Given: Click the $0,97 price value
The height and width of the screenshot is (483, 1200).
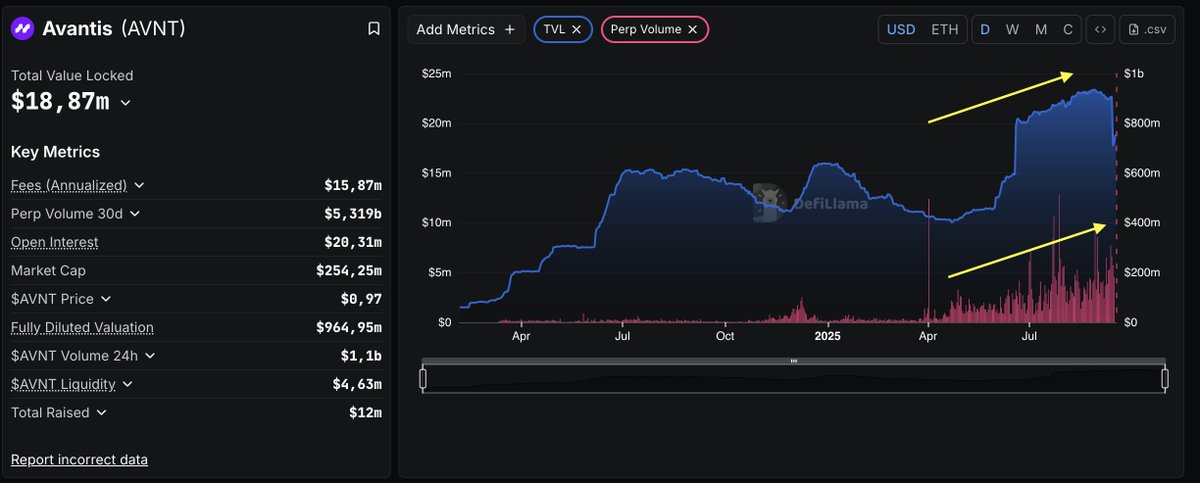Looking at the screenshot, I should point(361,299).
